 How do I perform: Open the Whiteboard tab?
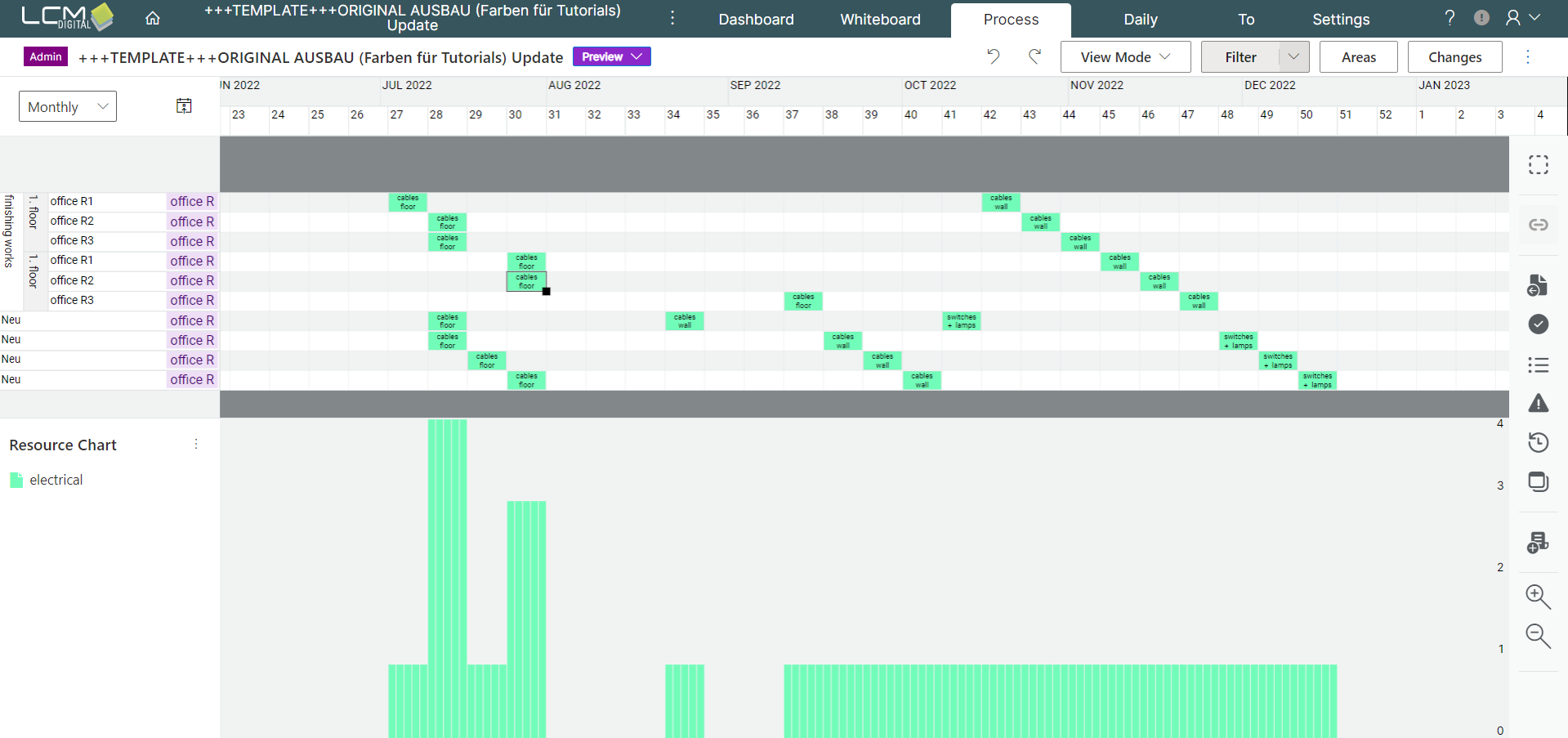click(880, 19)
